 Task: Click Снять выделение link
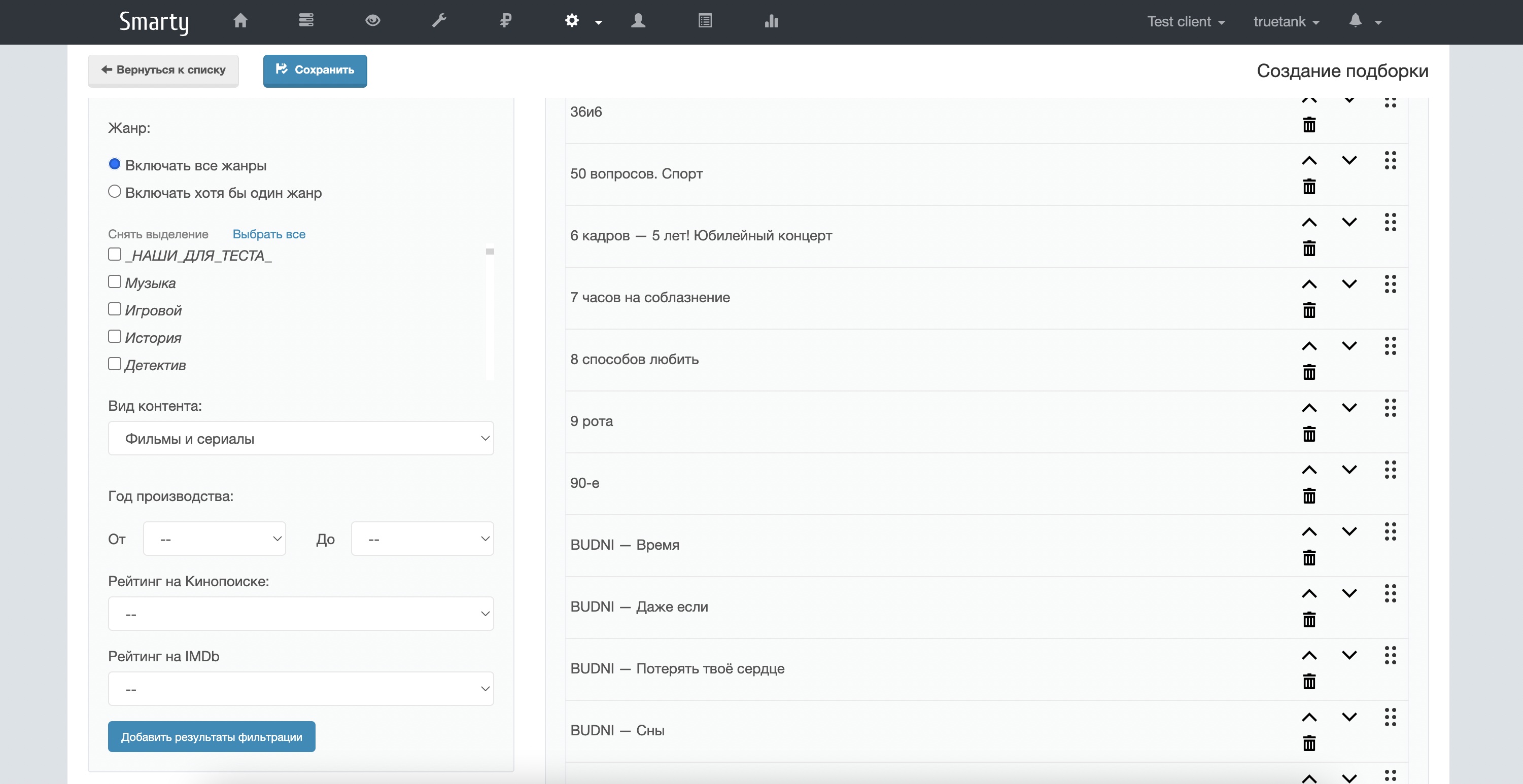(x=158, y=234)
